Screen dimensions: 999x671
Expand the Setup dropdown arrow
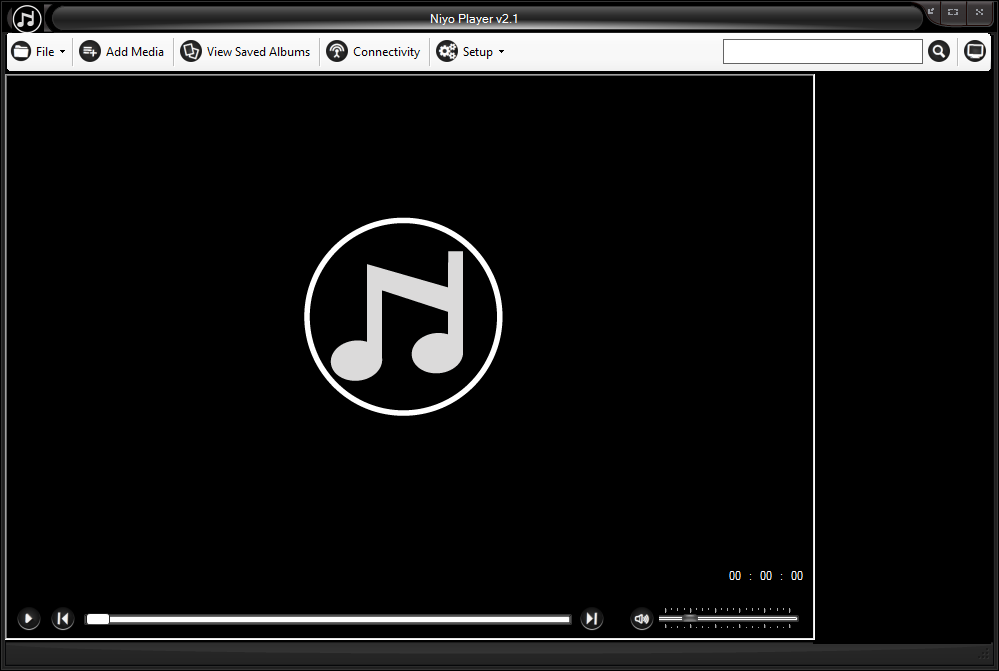click(501, 52)
